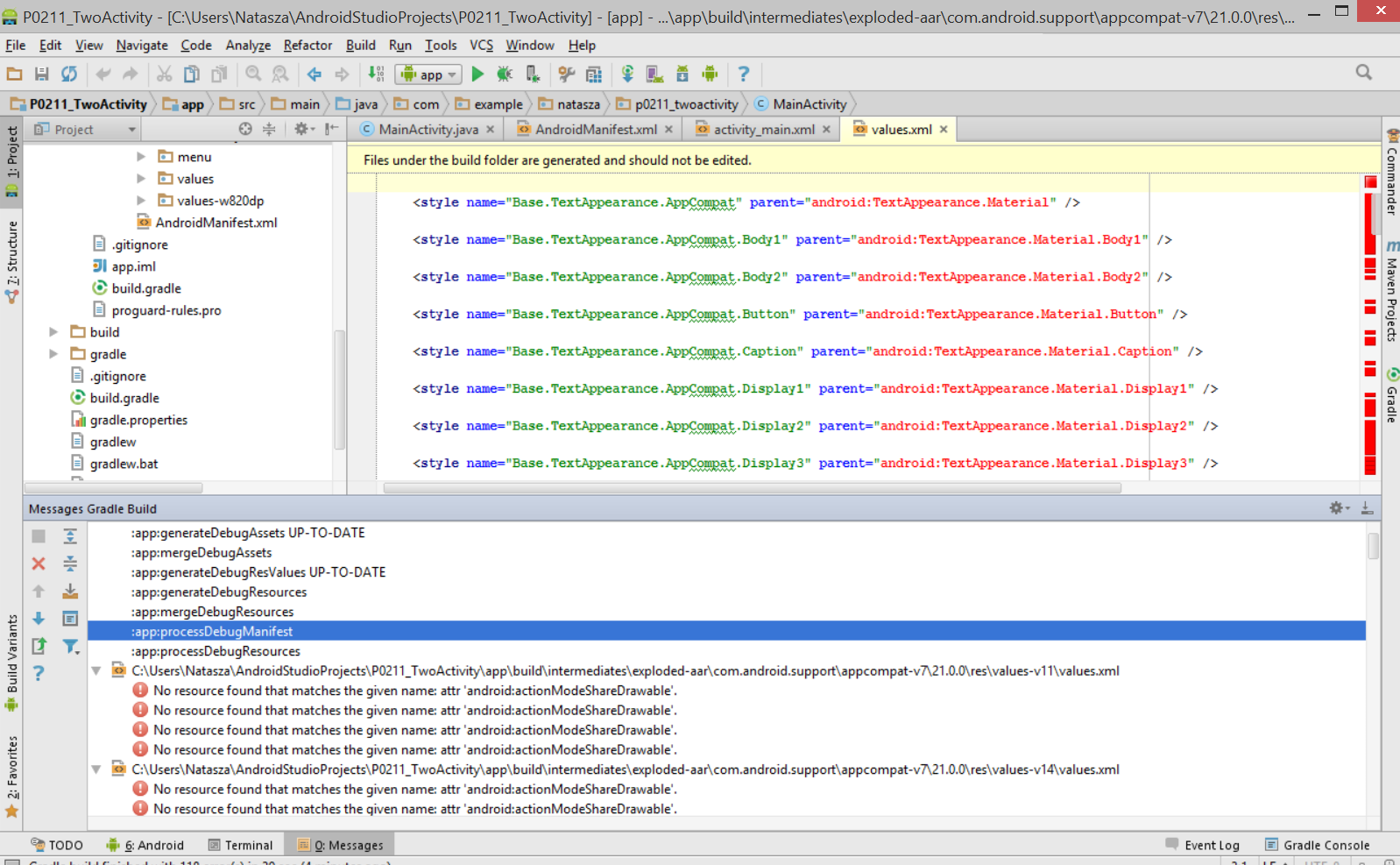
Task: Click the Synchronize refresh icon
Action: [69, 74]
